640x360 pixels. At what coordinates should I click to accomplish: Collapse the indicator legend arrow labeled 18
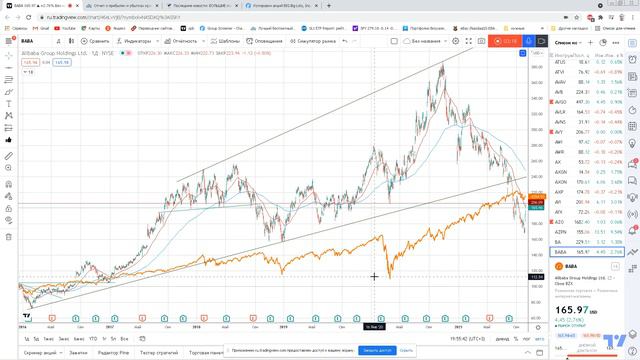coord(28,72)
